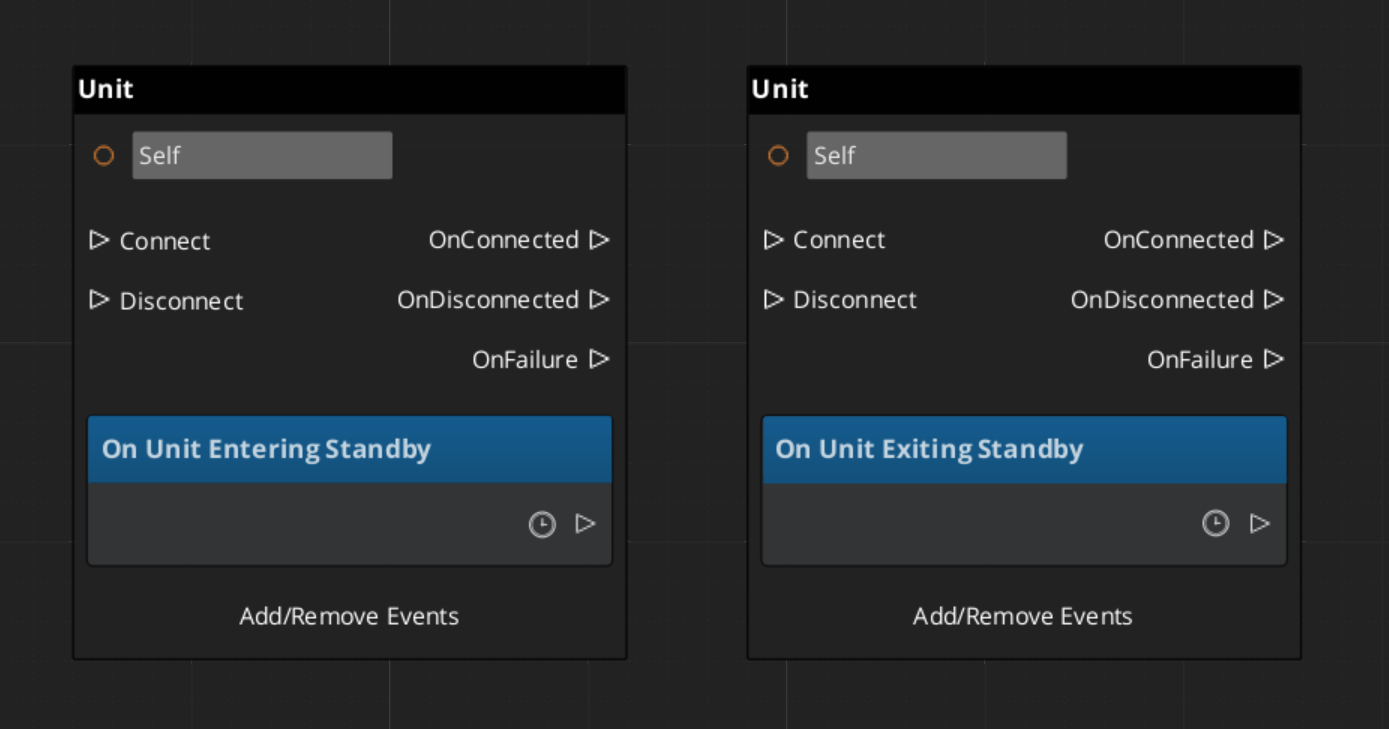
Task: Click the OnFailure output port on the Entering Standby node
Action: [599, 359]
